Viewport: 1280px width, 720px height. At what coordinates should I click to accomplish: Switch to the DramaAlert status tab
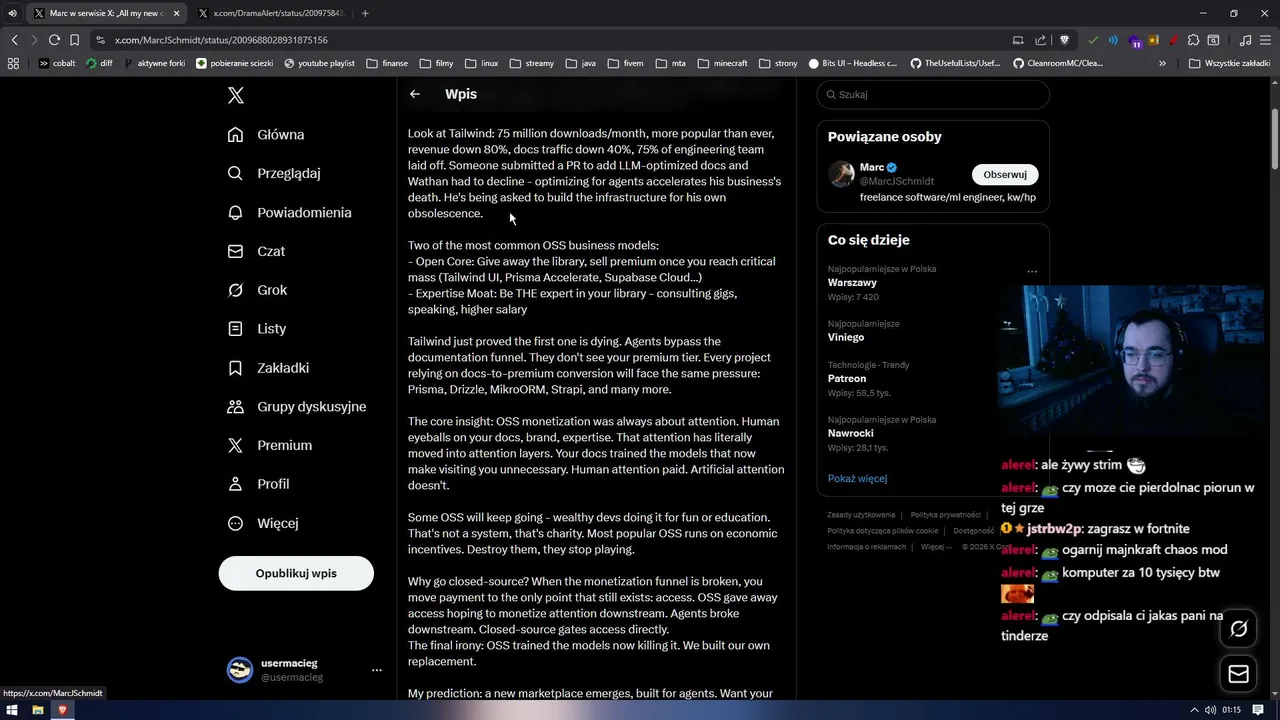pyautogui.click(x=271, y=13)
